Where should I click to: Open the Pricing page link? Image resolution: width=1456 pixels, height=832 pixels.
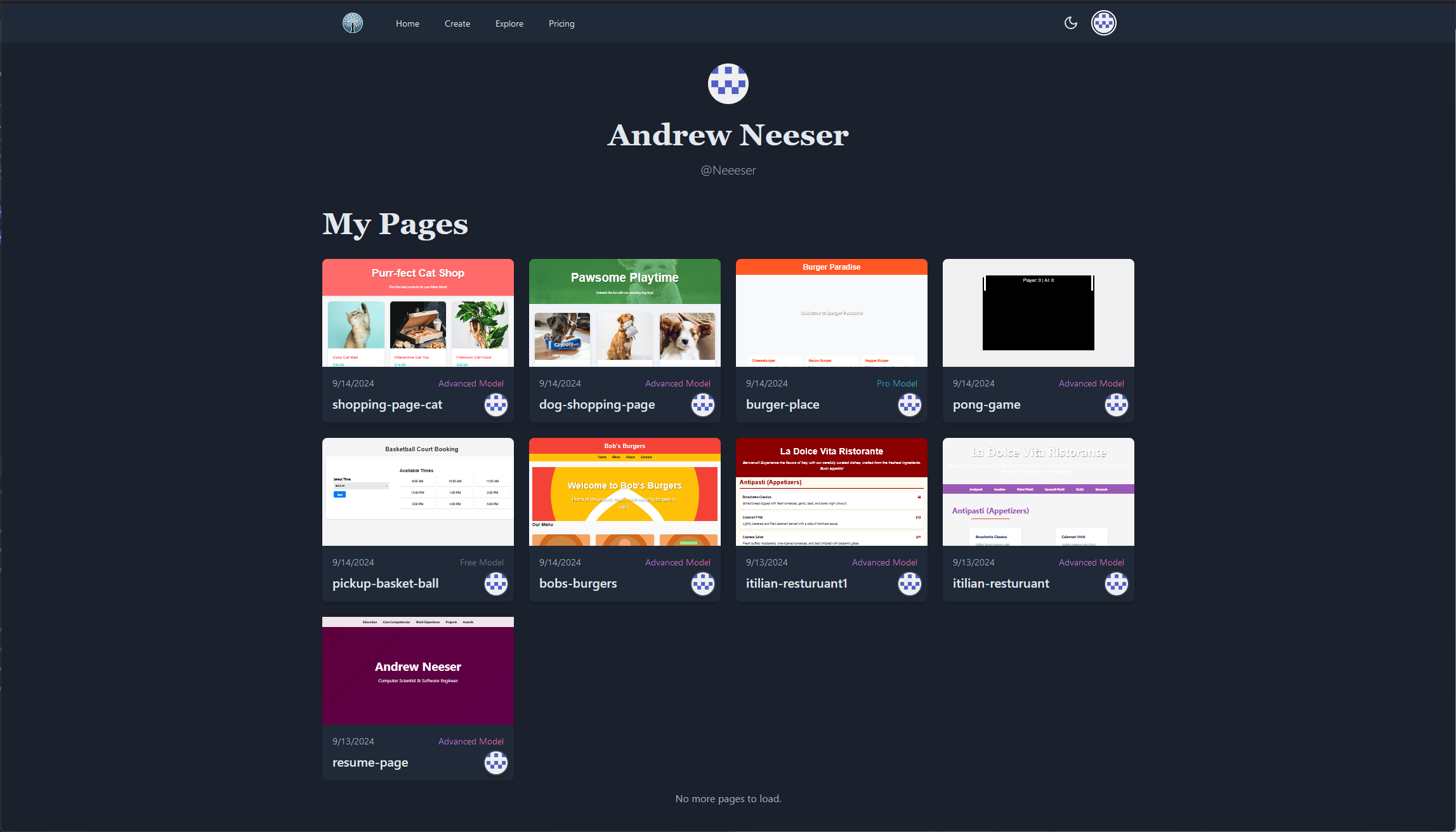pos(561,23)
